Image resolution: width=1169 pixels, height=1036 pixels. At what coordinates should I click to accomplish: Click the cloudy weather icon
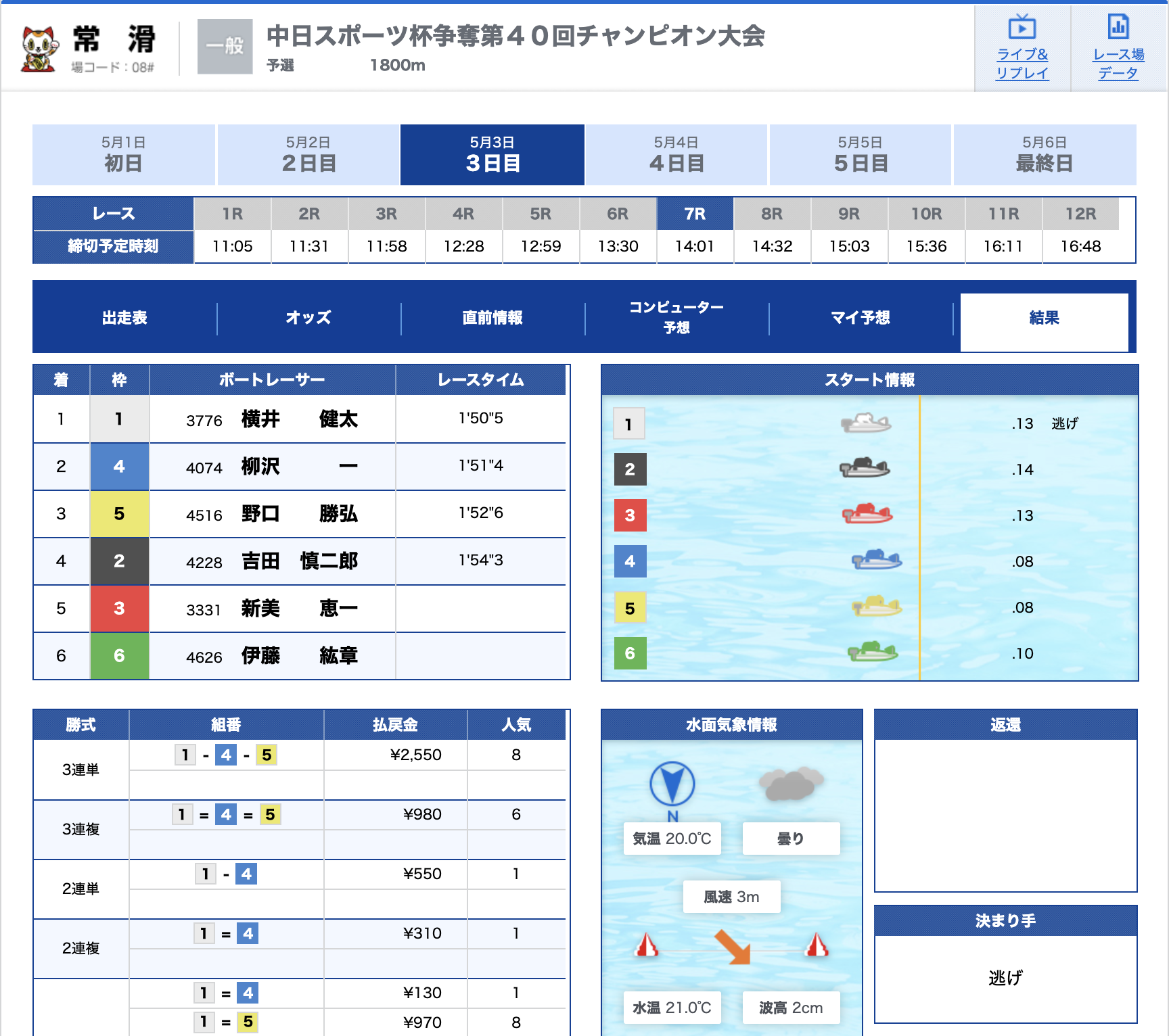pos(790,784)
